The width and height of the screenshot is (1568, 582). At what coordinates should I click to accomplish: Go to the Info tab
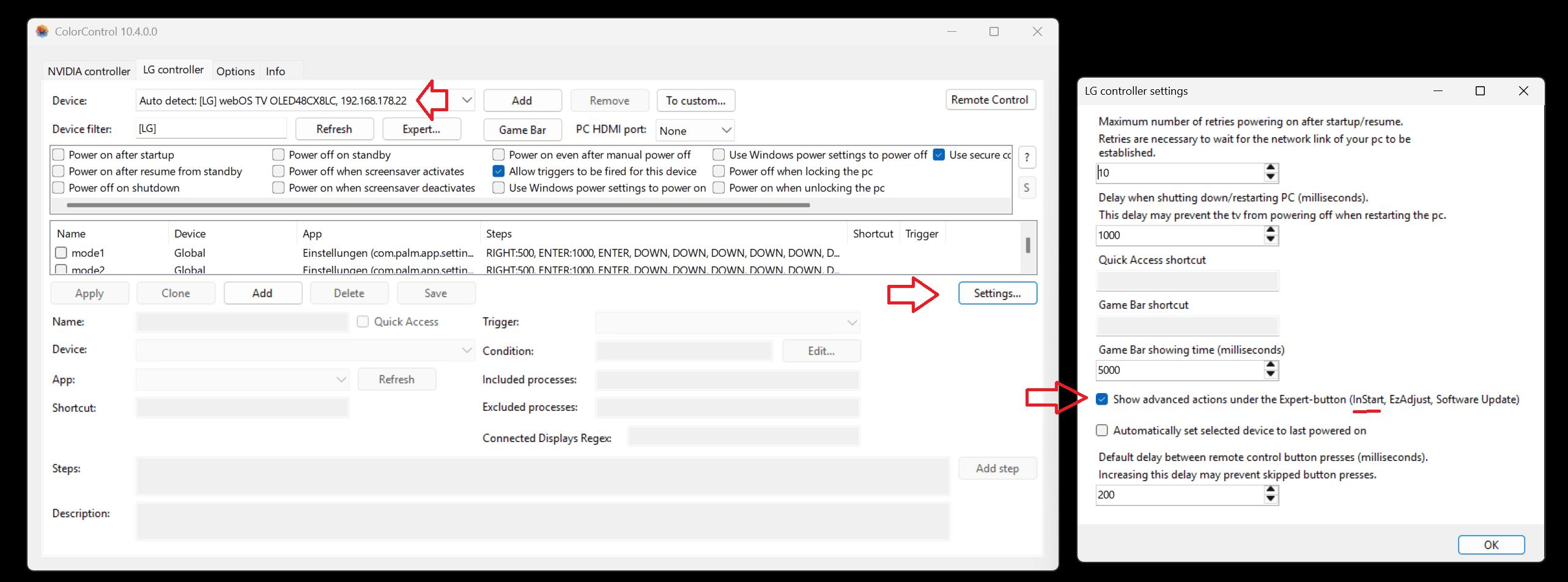point(275,72)
